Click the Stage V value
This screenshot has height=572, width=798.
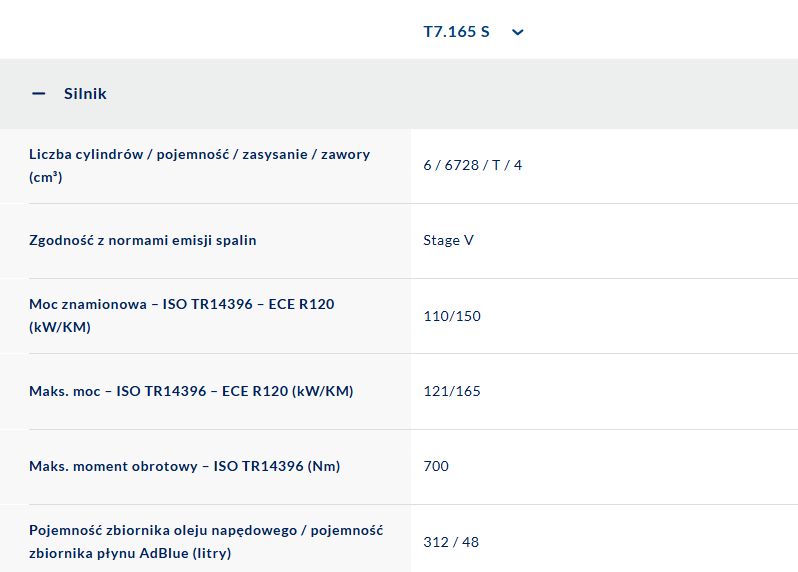[448, 241]
